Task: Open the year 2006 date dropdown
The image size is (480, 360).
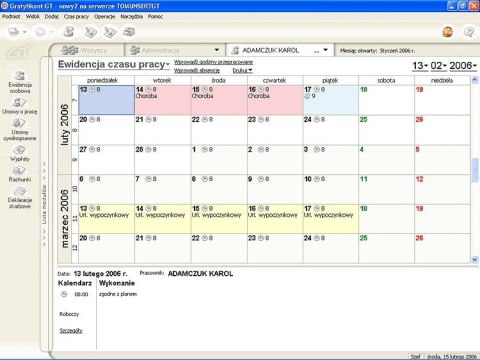Action: click(x=463, y=66)
